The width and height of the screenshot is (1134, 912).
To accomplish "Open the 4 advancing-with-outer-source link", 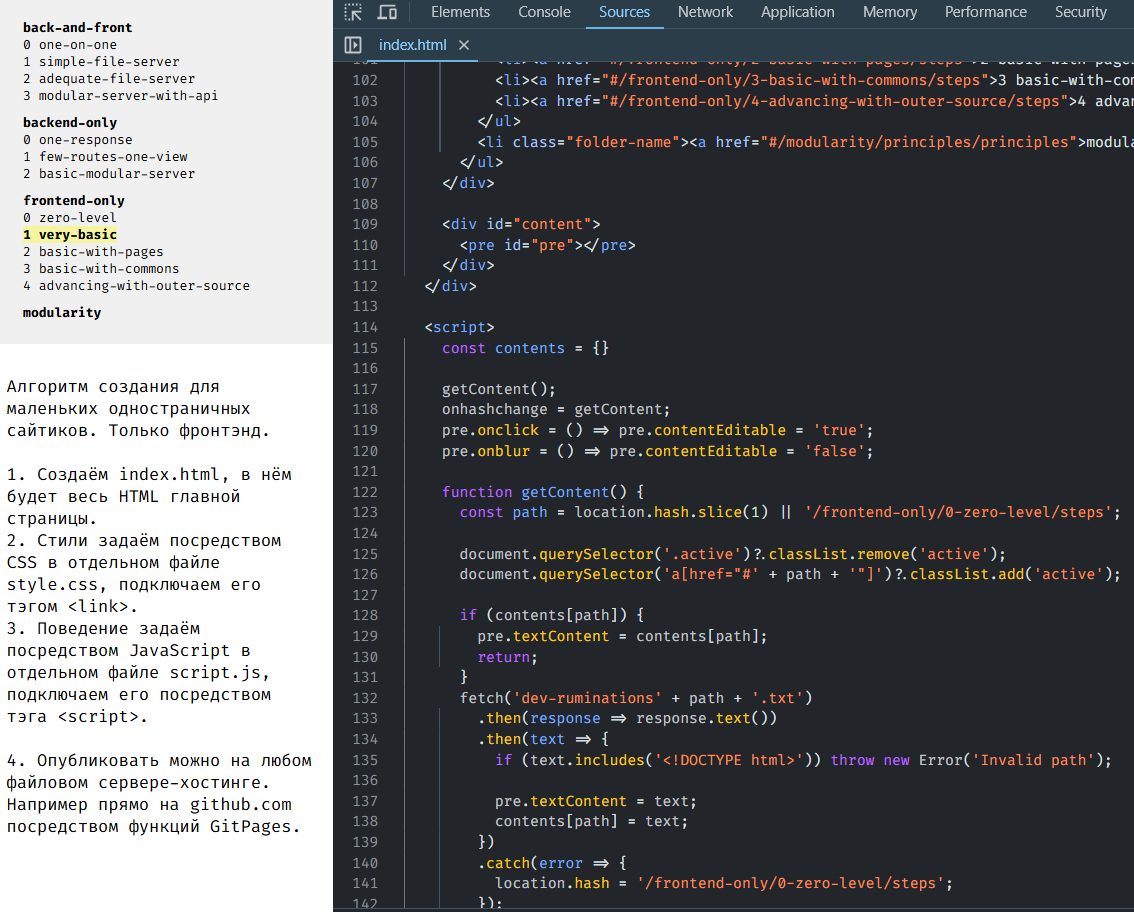I will (136, 286).
